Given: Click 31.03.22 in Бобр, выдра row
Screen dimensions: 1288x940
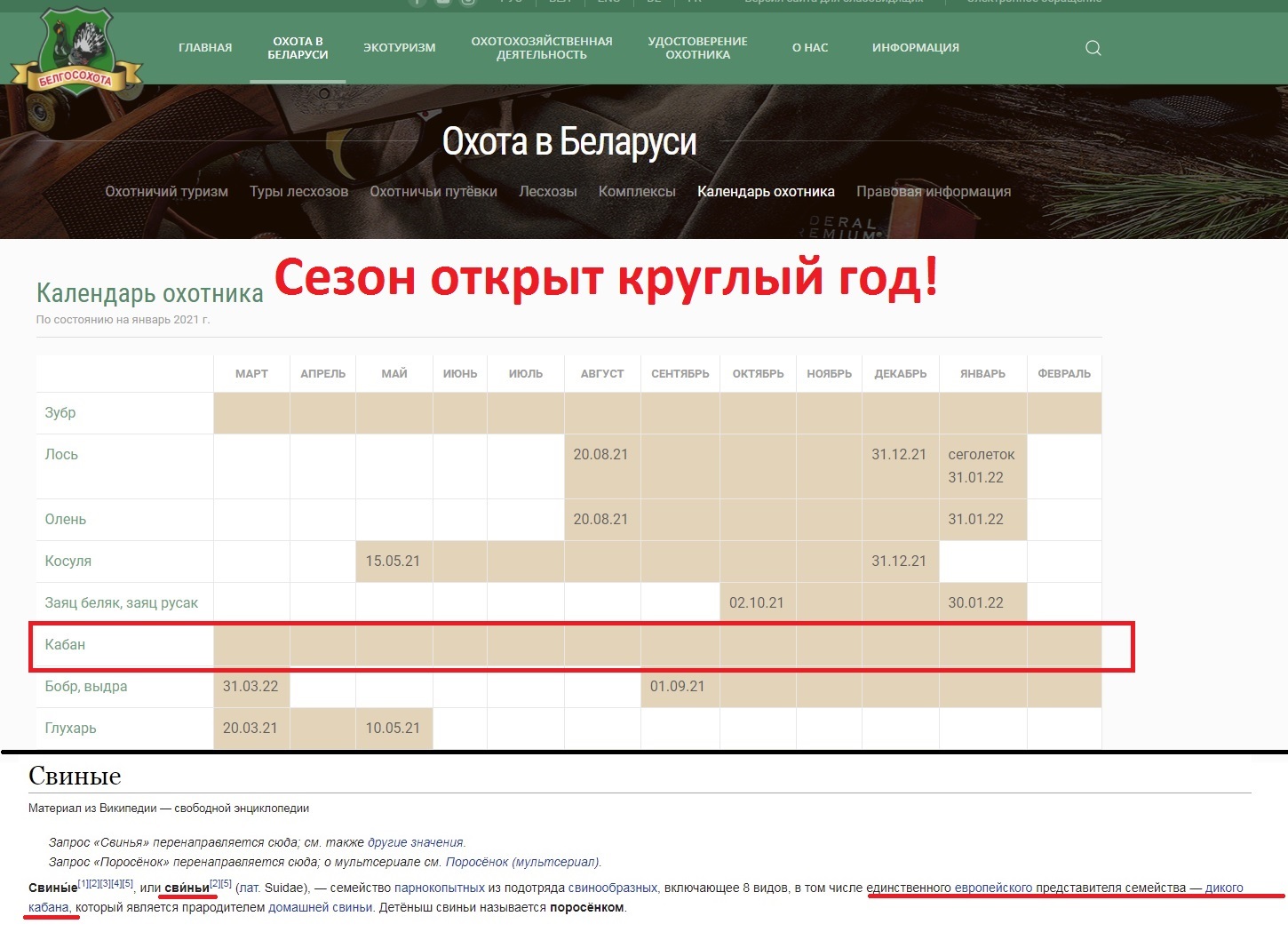Looking at the screenshot, I should click(x=250, y=687).
